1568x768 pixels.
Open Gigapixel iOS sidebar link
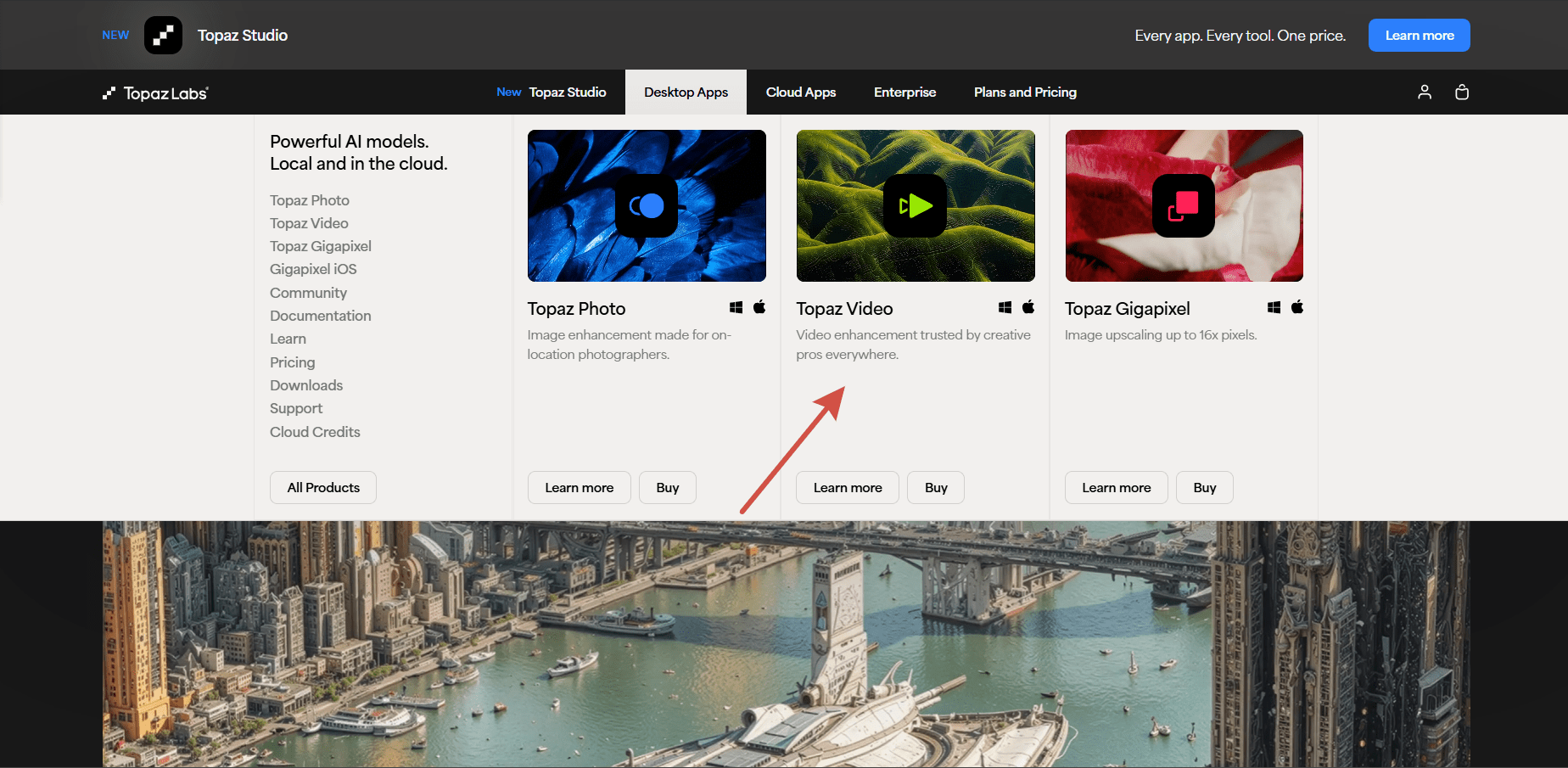coord(313,269)
